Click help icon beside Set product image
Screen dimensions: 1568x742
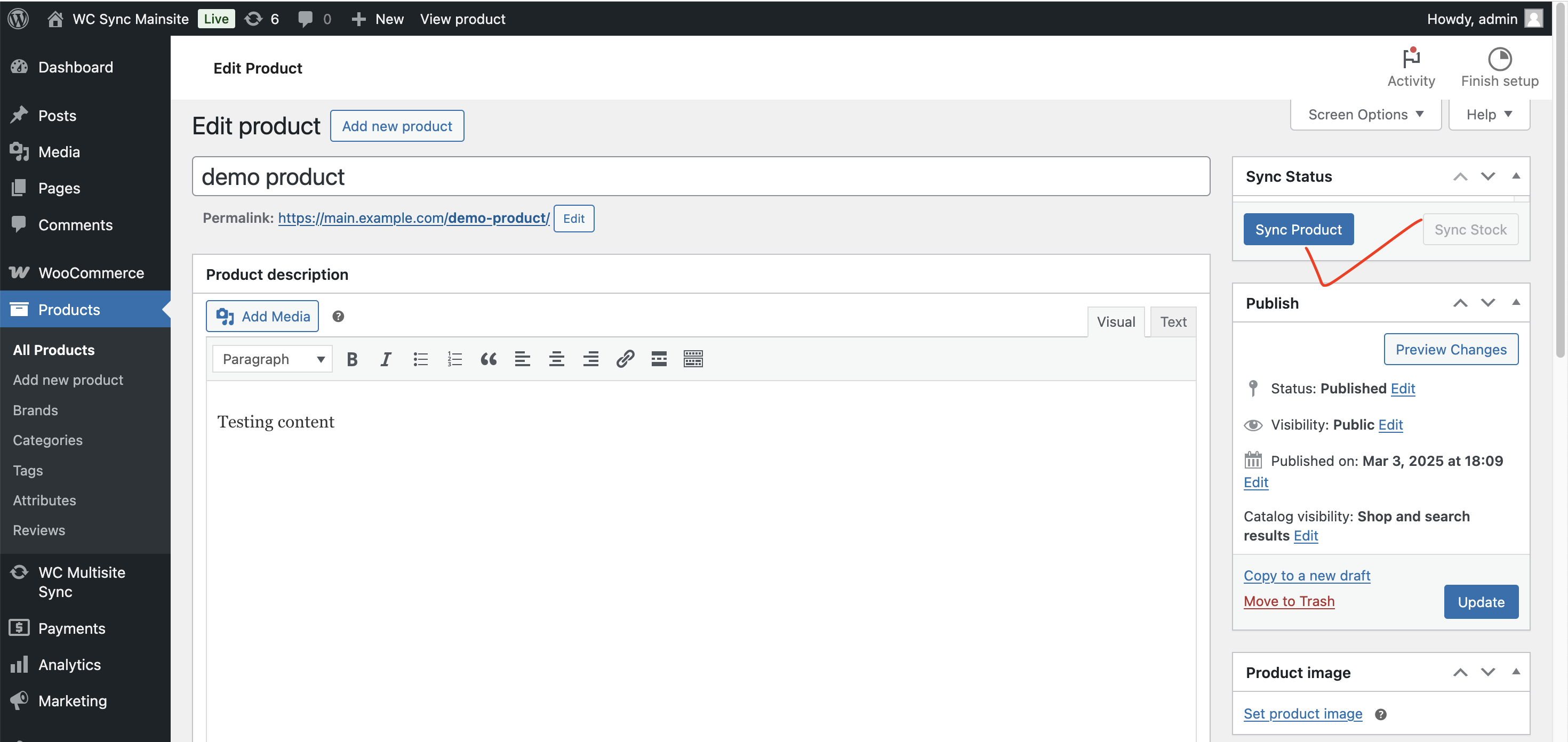coord(1380,715)
